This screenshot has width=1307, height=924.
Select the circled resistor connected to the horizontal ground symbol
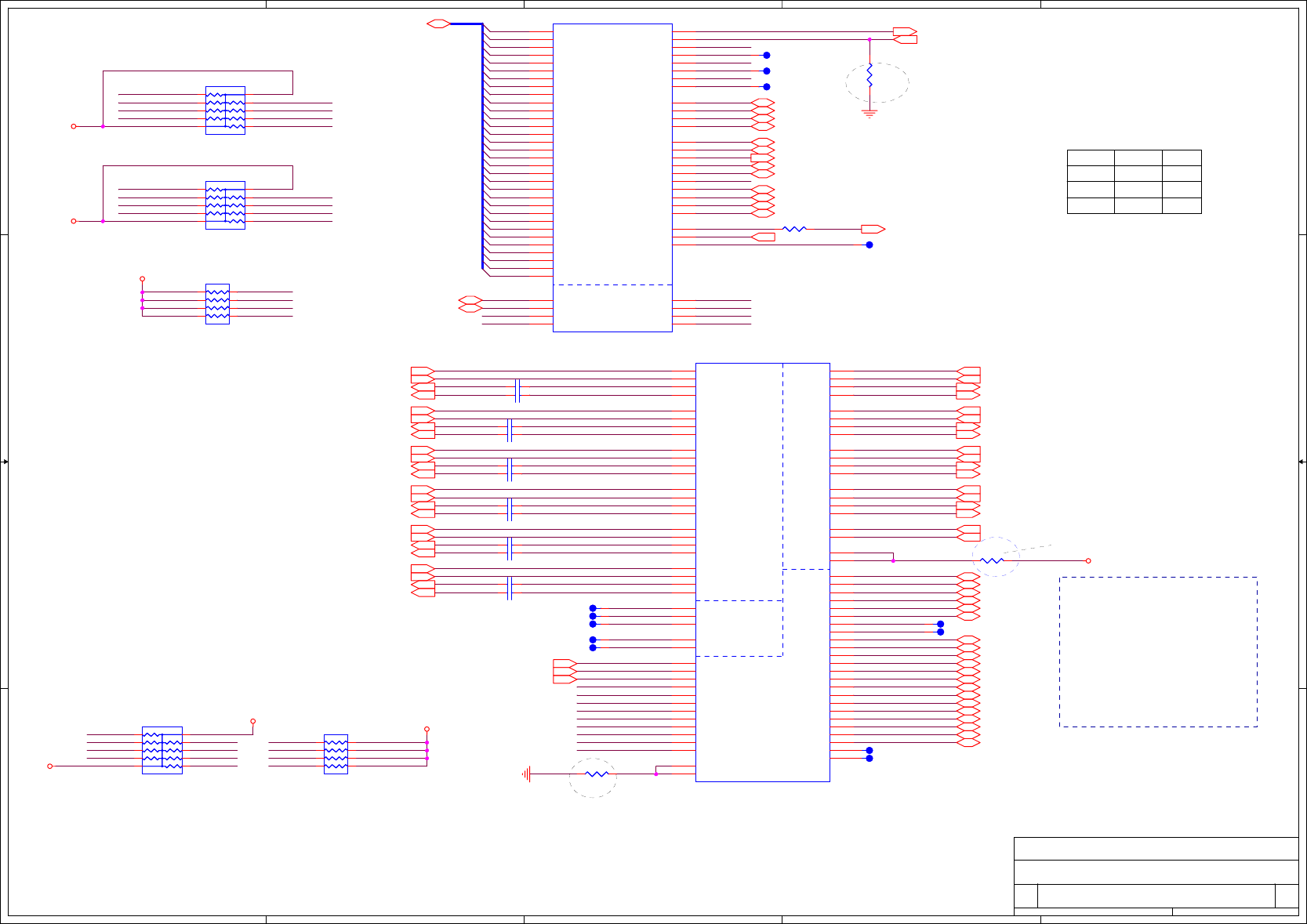(597, 774)
